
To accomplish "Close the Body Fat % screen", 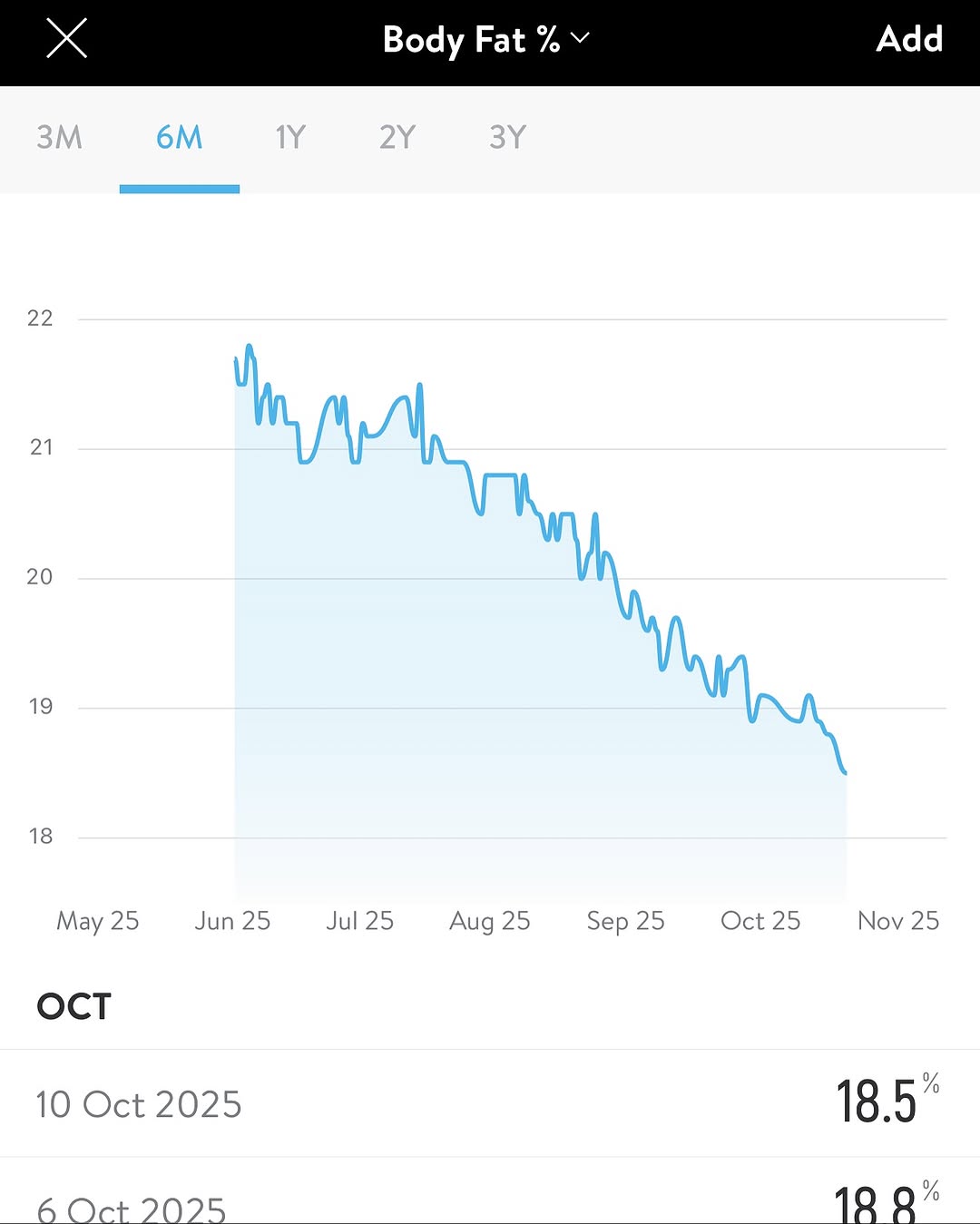I will (66, 40).
